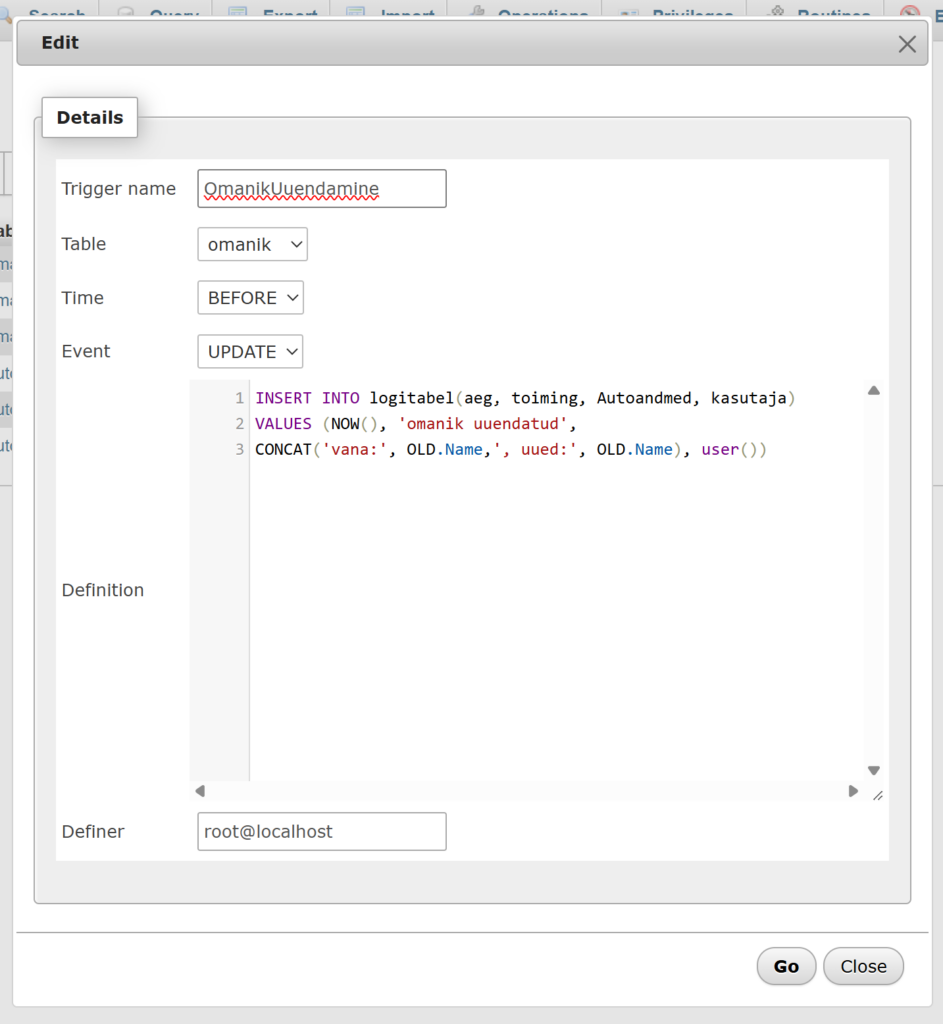Open the Event dropdown showing UPDATE
This screenshot has width=943, height=1024.
[x=250, y=351]
